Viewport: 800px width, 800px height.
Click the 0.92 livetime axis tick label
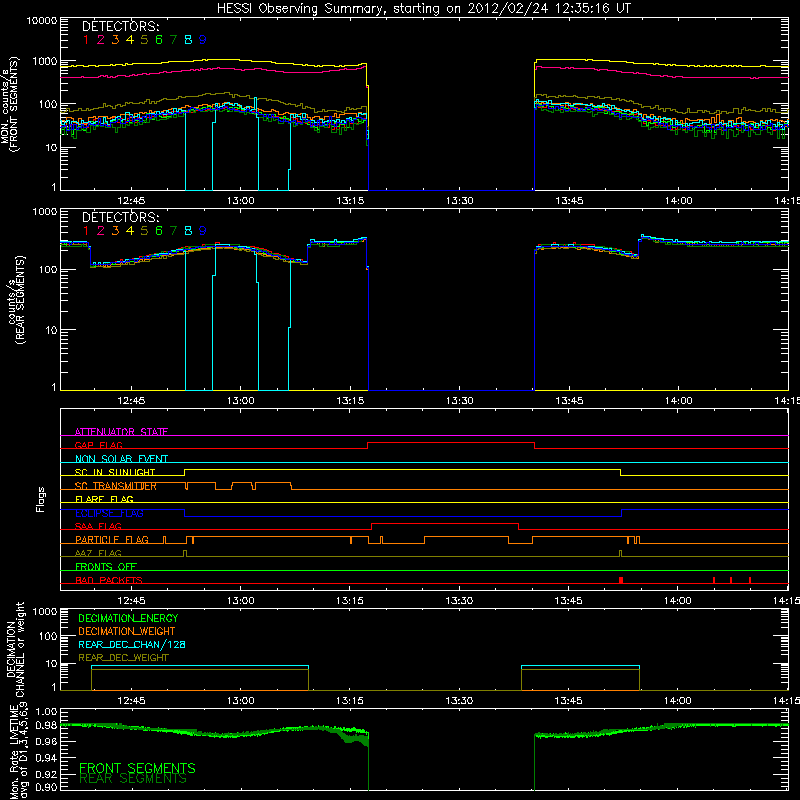click(46, 774)
